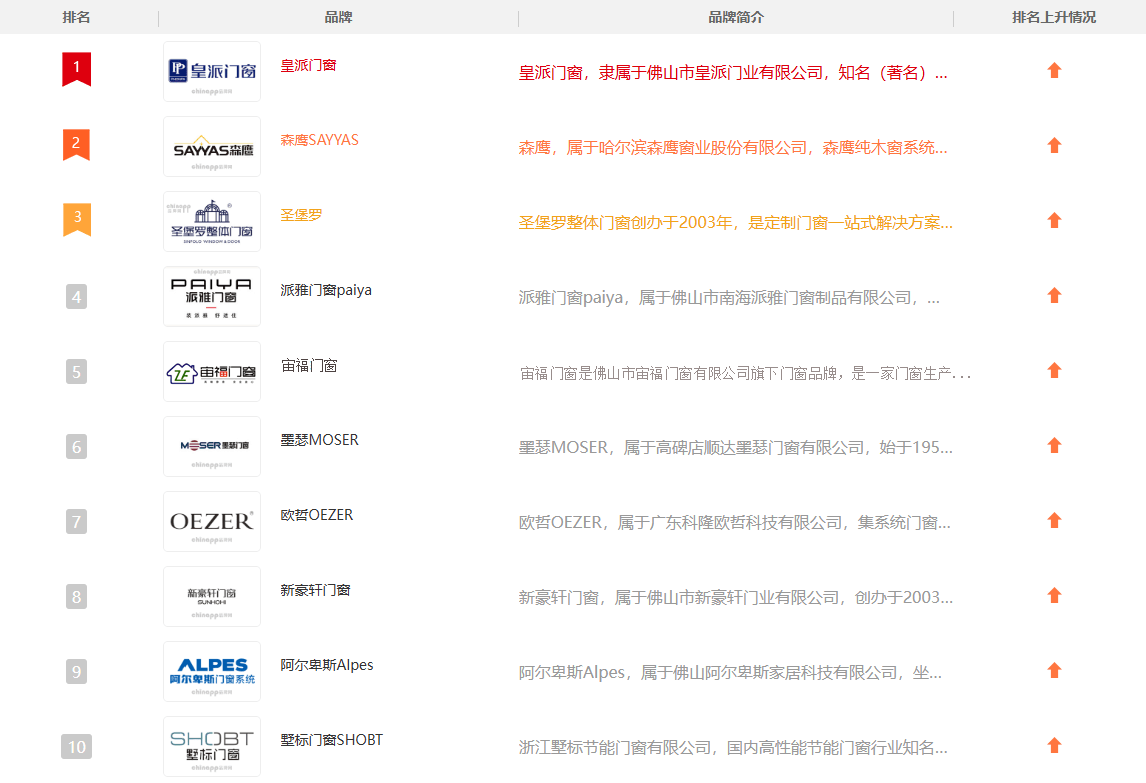Screen dimensions: 1146x783
Task: Click the up arrow for 圣堡罗
Action: (1054, 220)
